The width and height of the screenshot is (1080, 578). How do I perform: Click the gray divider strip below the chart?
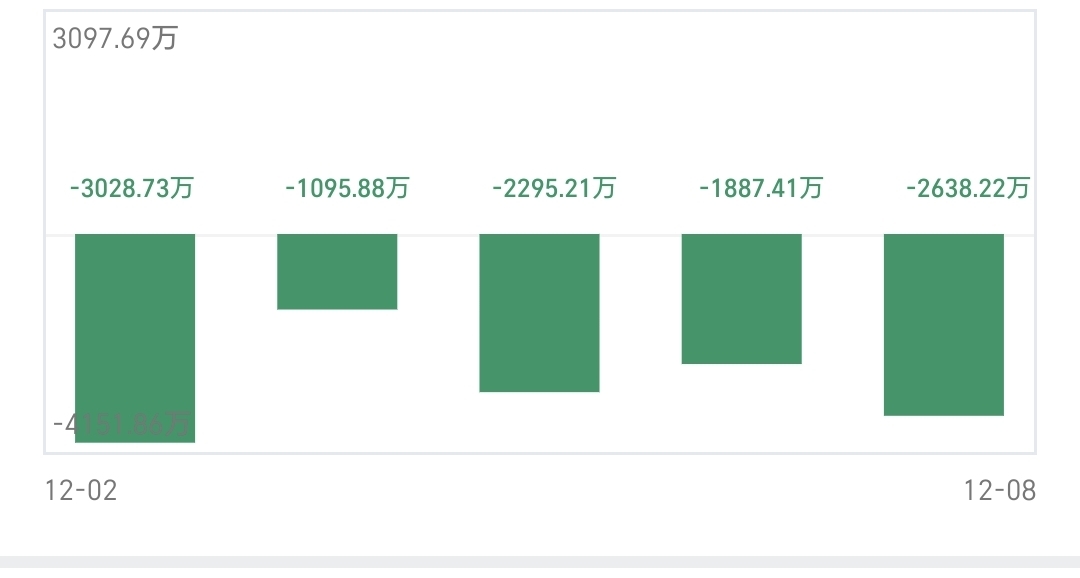tap(540, 564)
